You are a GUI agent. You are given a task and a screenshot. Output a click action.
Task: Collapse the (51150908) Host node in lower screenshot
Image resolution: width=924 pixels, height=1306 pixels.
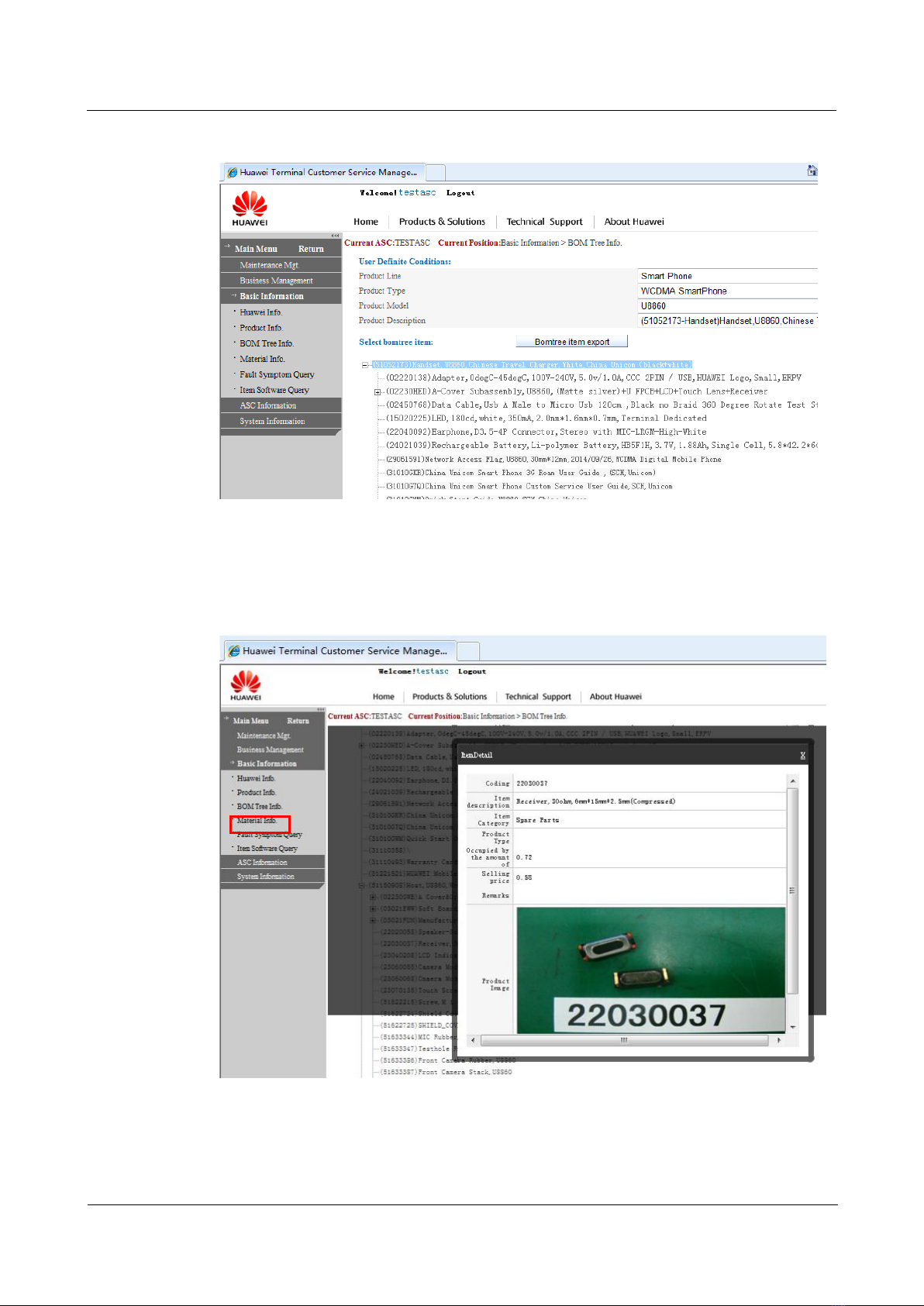pyautogui.click(x=361, y=885)
